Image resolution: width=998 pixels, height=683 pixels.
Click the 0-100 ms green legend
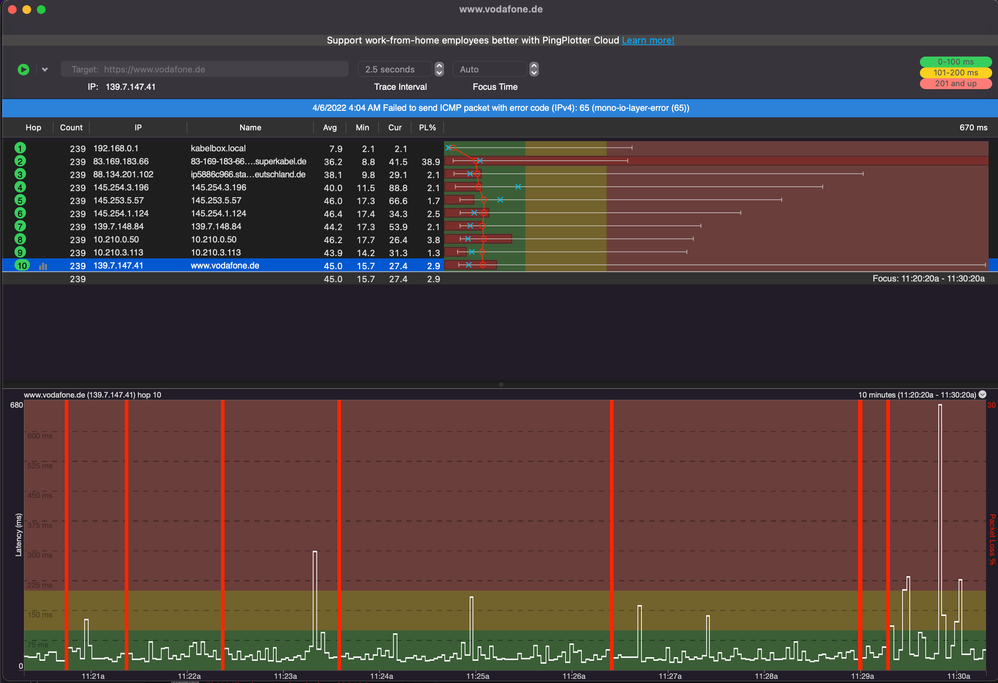coord(955,62)
